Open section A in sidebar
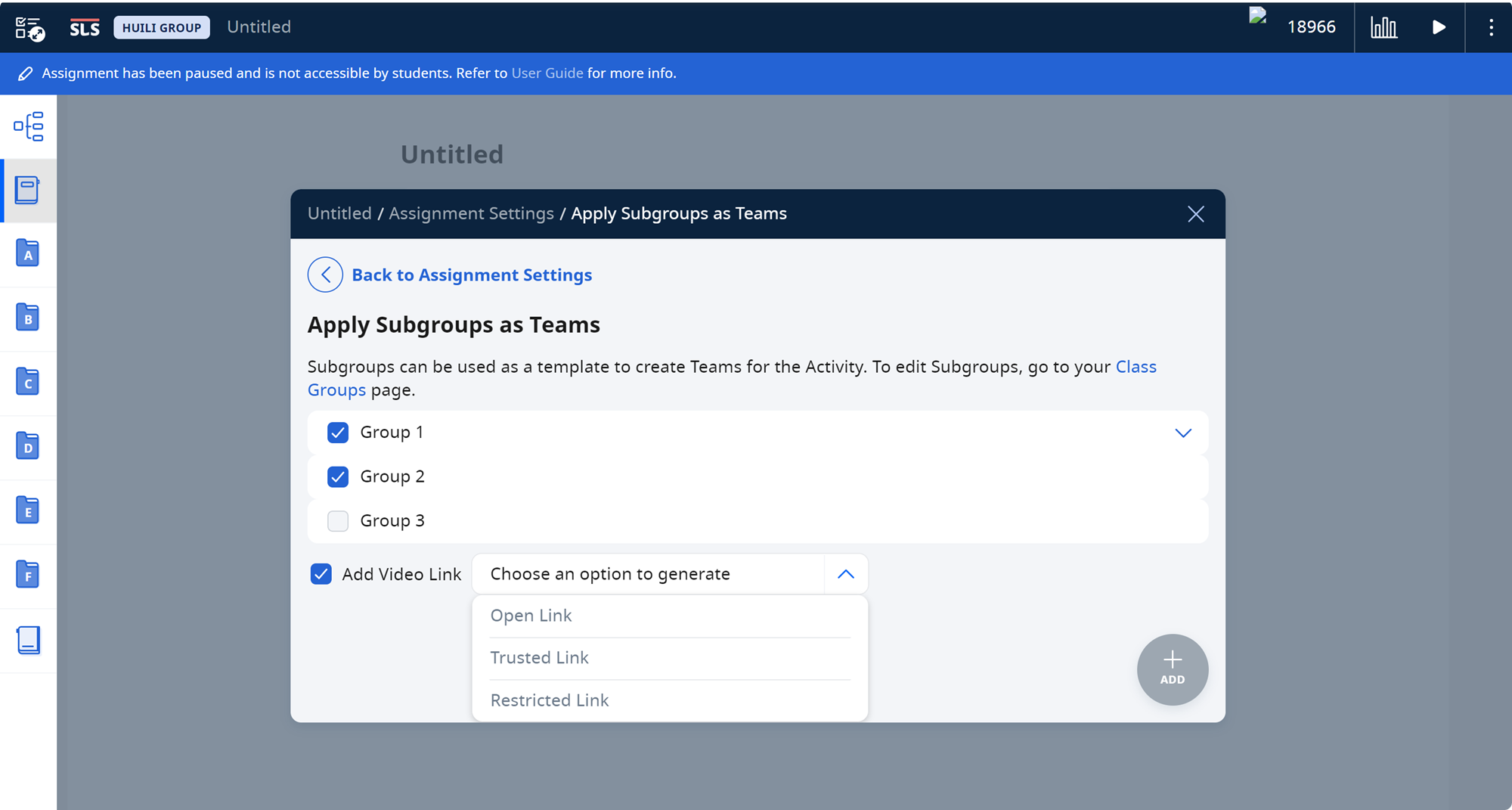This screenshot has height=810, width=1512. [28, 253]
